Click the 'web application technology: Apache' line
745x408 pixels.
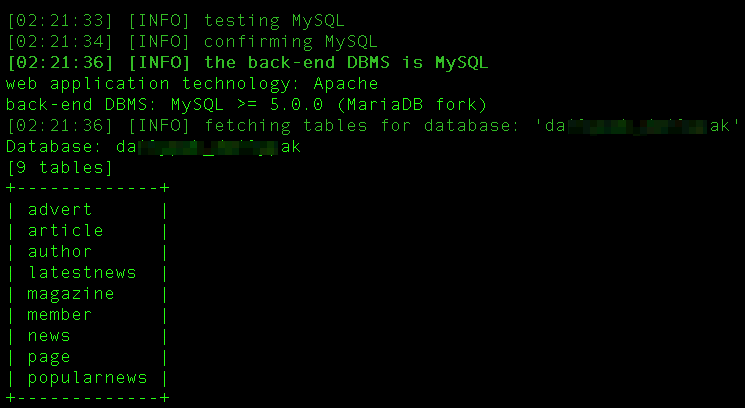(192, 84)
